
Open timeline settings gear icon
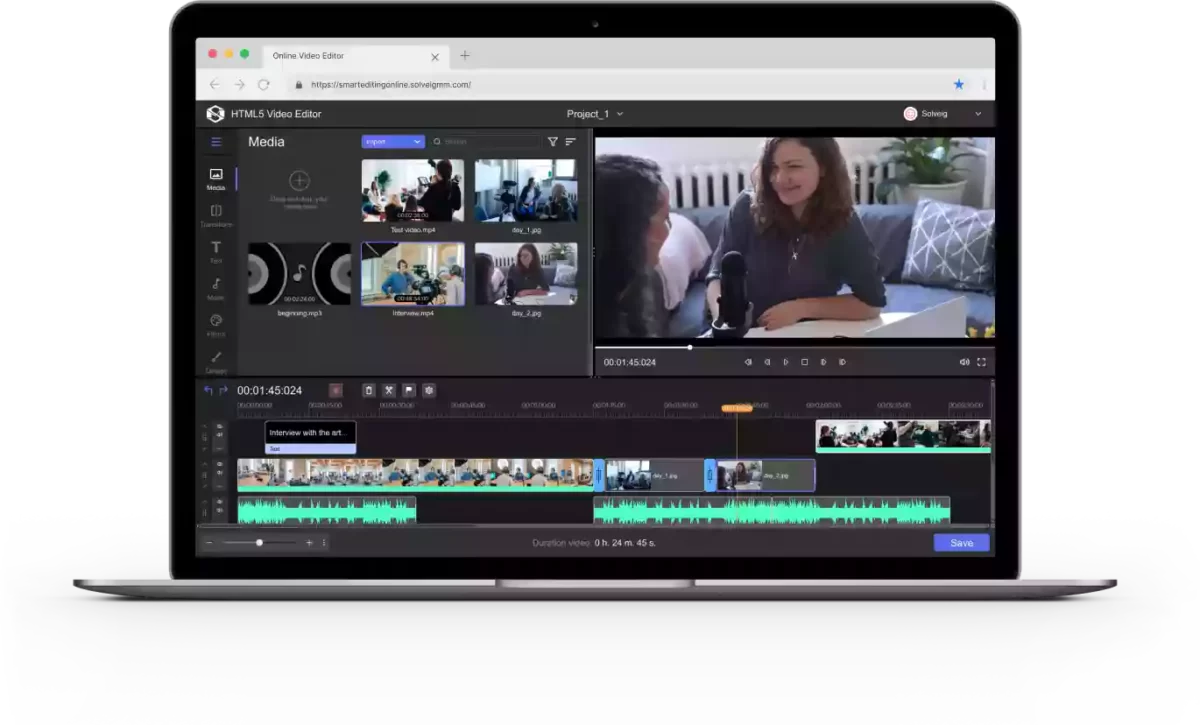(x=428, y=390)
